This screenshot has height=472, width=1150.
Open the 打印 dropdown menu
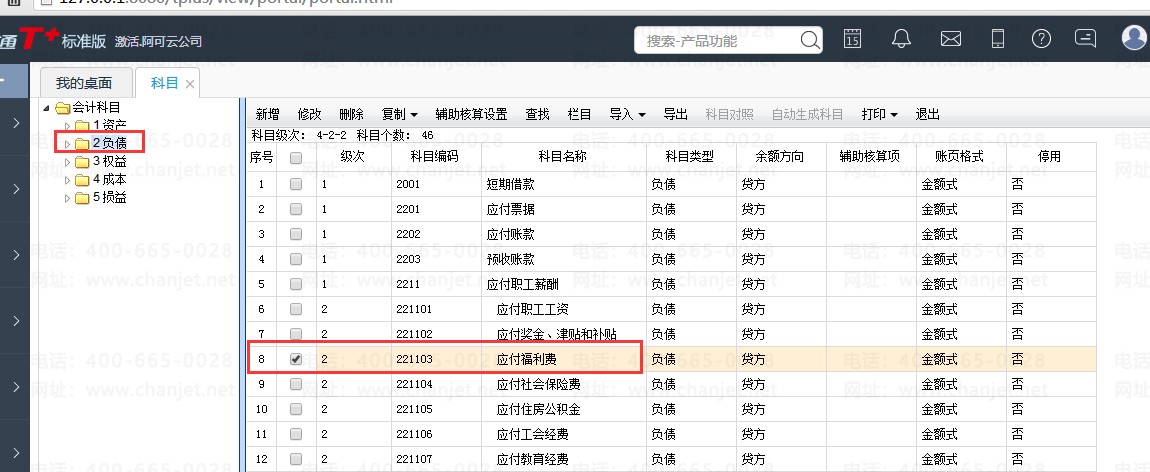(x=879, y=114)
